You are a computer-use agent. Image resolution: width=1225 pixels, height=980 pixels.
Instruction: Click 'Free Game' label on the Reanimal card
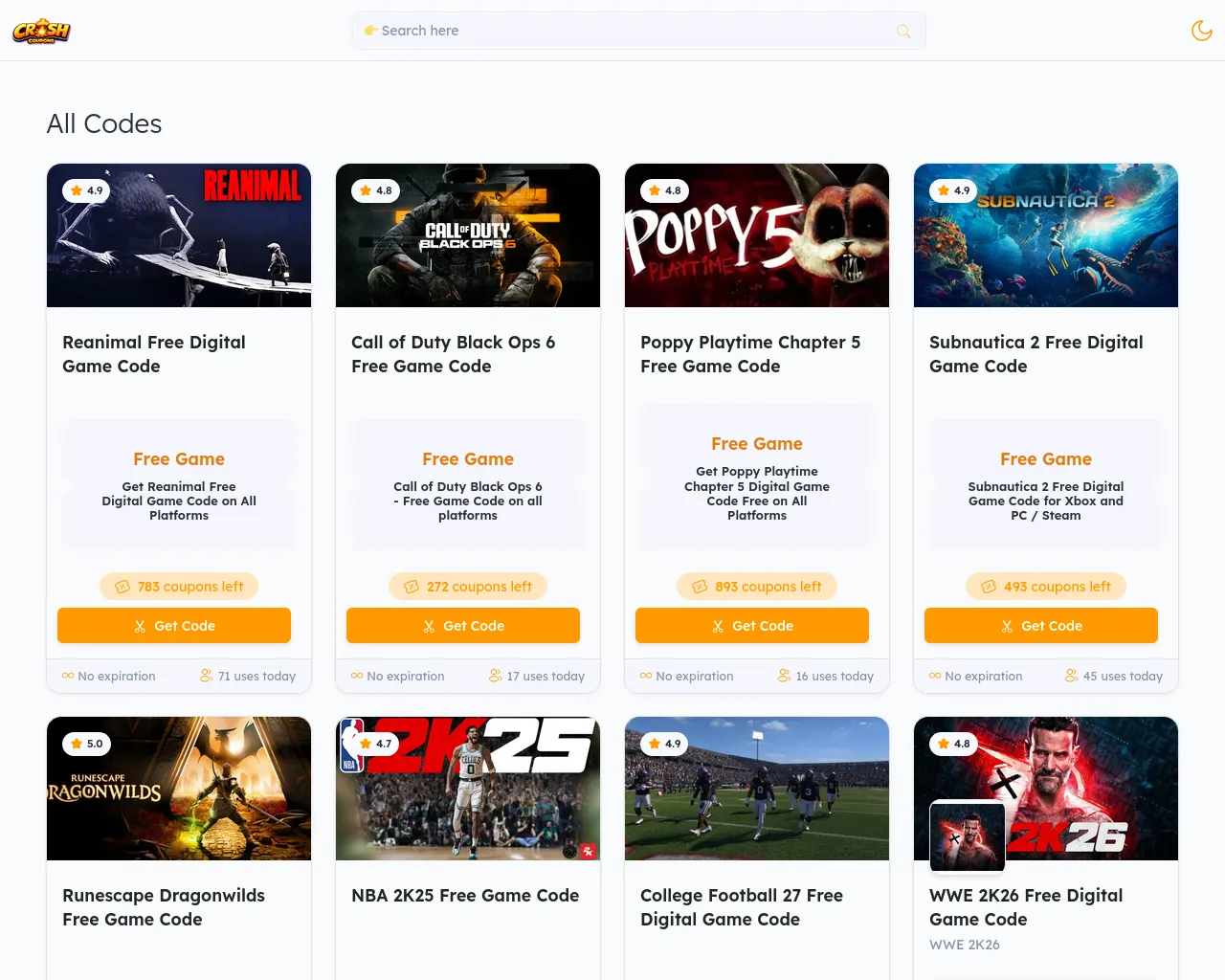(179, 459)
